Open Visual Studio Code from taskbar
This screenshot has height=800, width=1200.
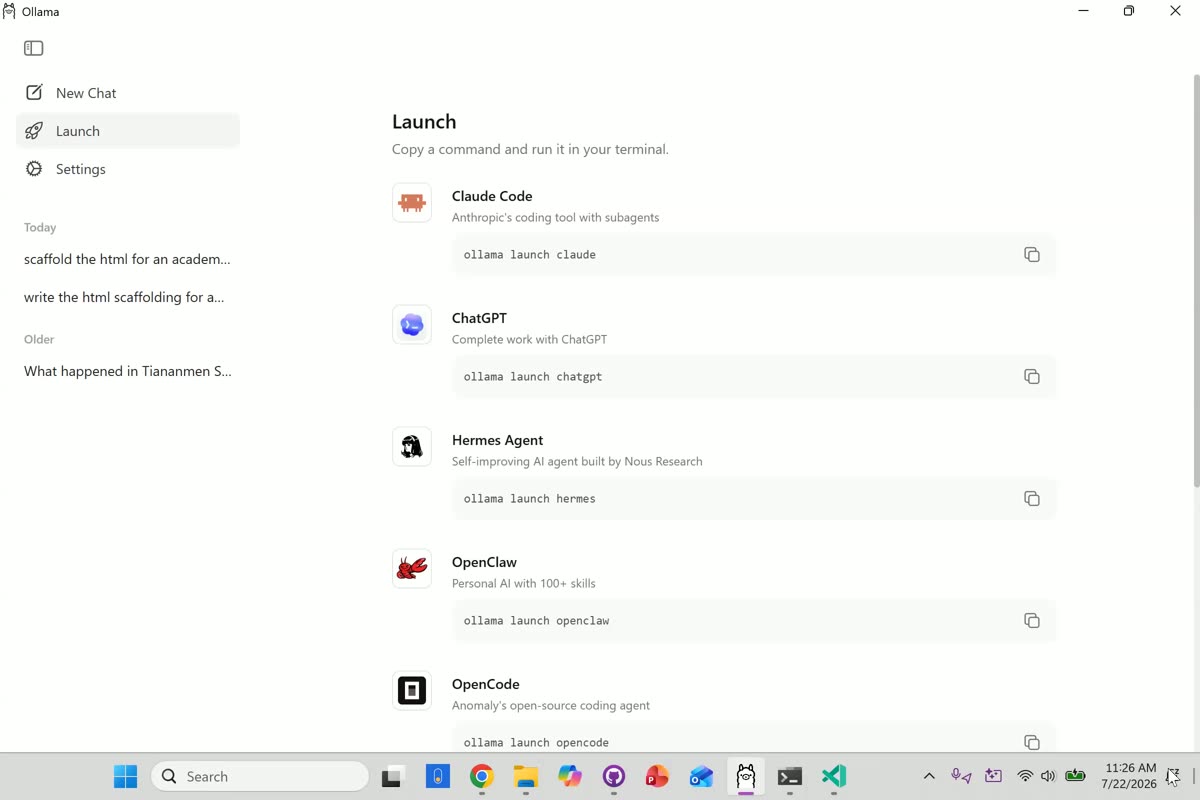834,776
